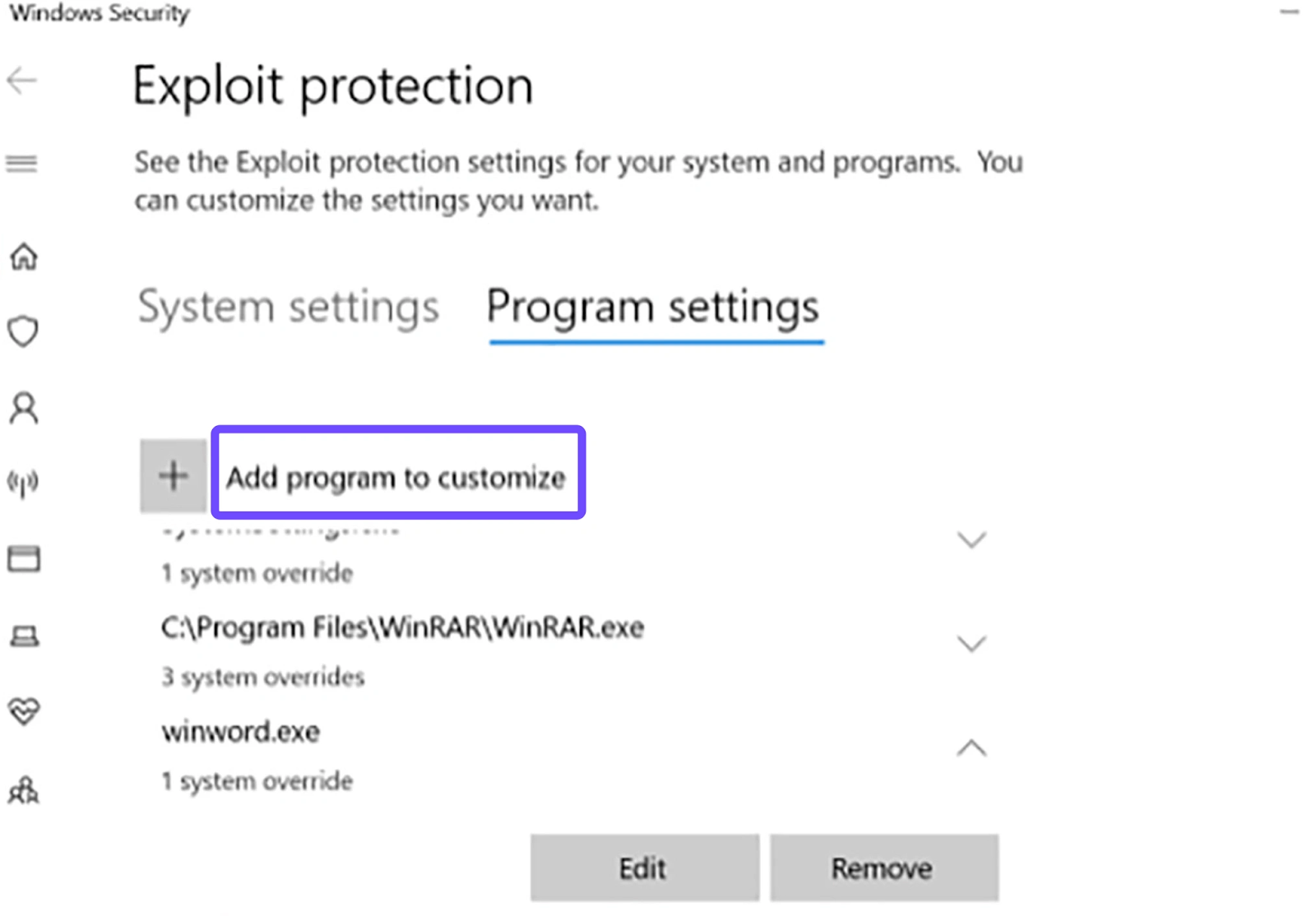
Task: Select the Program settings tab
Action: point(653,308)
